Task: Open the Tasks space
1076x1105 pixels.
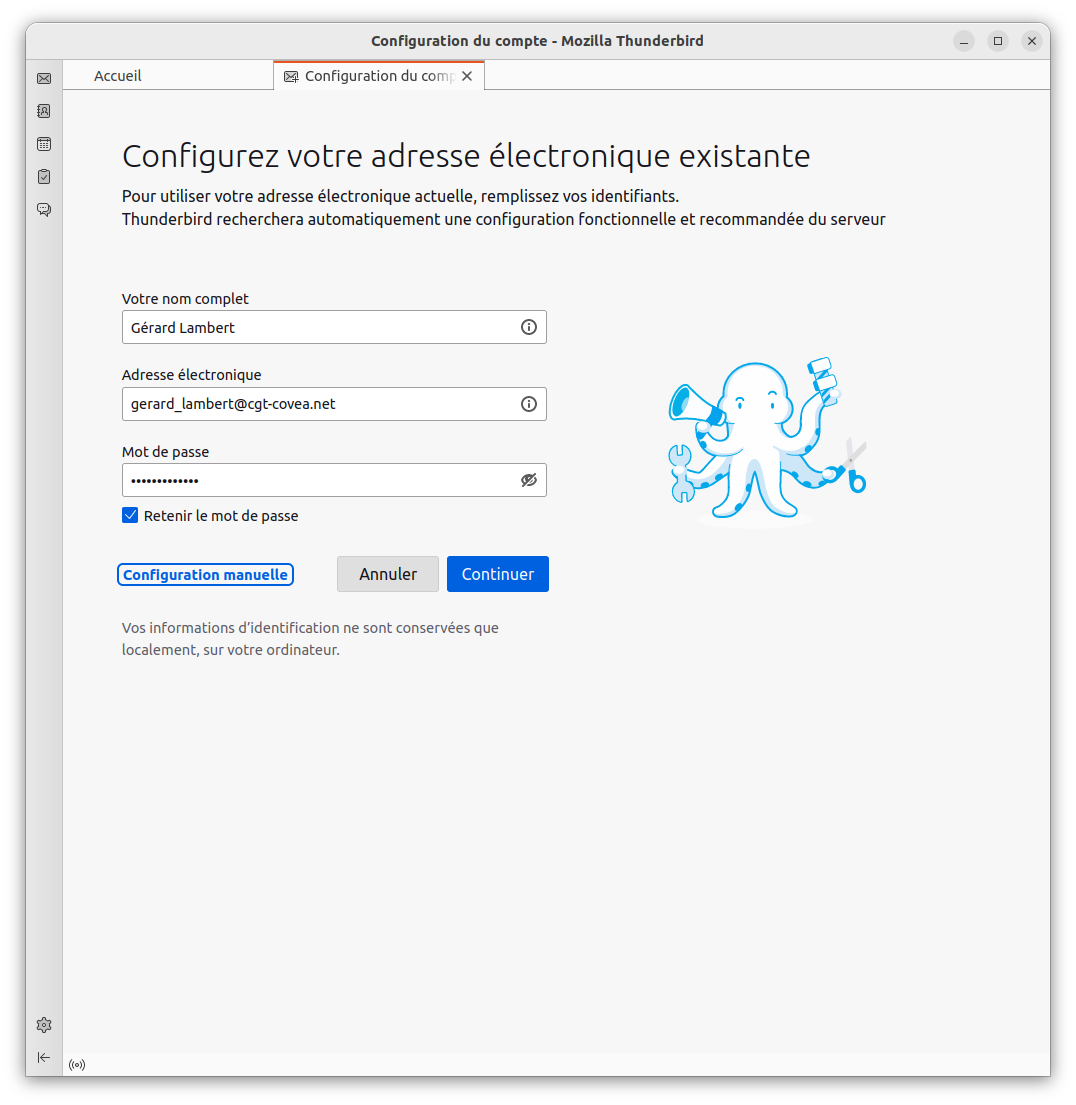Action: tap(44, 177)
